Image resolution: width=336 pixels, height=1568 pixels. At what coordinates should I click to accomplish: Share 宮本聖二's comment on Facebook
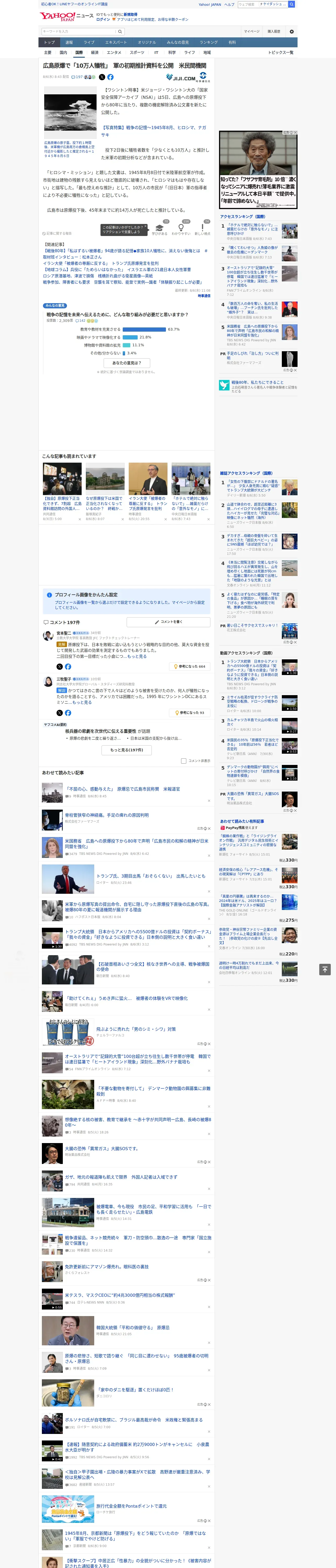[68, 666]
